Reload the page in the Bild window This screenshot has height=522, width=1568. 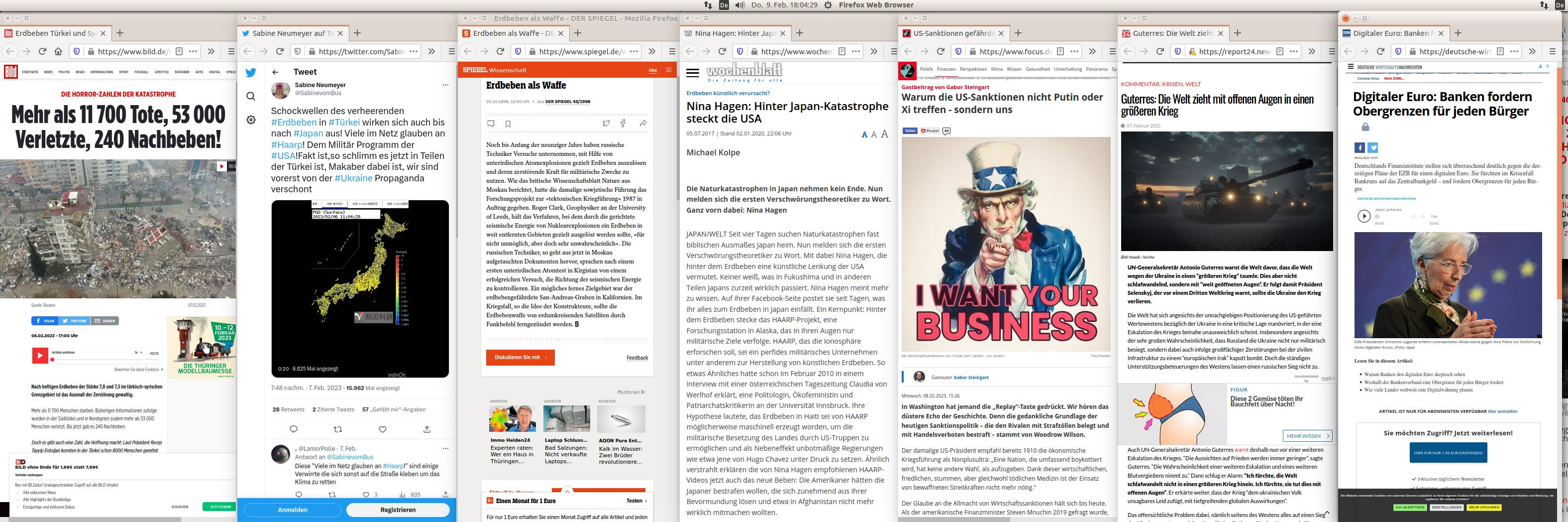(43, 52)
